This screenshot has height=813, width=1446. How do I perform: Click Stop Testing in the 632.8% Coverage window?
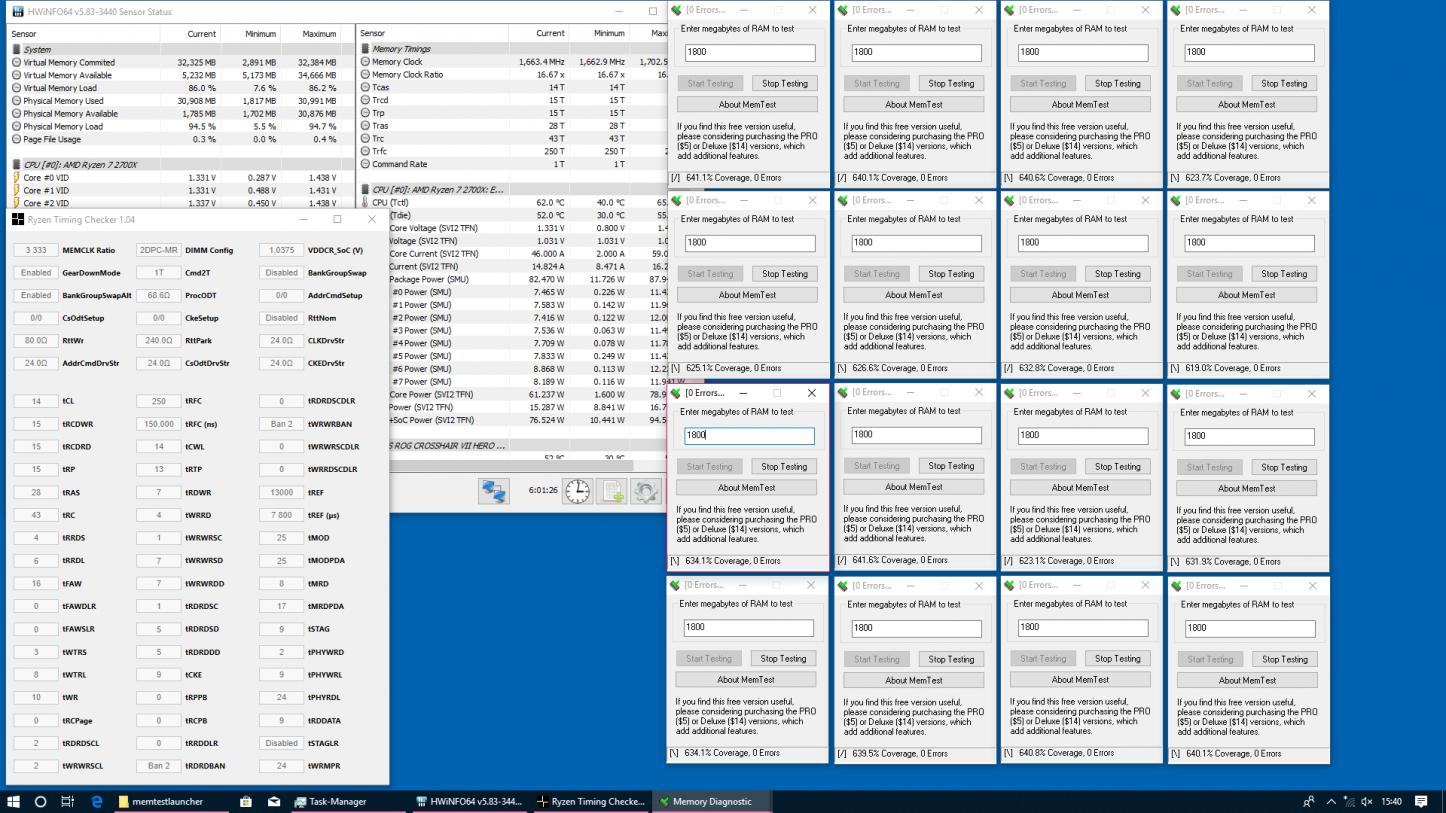point(1117,274)
